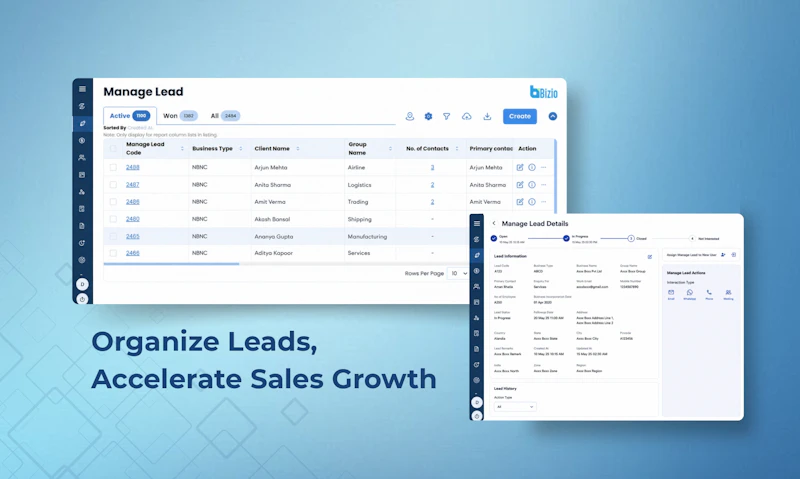
Task: Choose Meeting interaction type
Action: 728,294
